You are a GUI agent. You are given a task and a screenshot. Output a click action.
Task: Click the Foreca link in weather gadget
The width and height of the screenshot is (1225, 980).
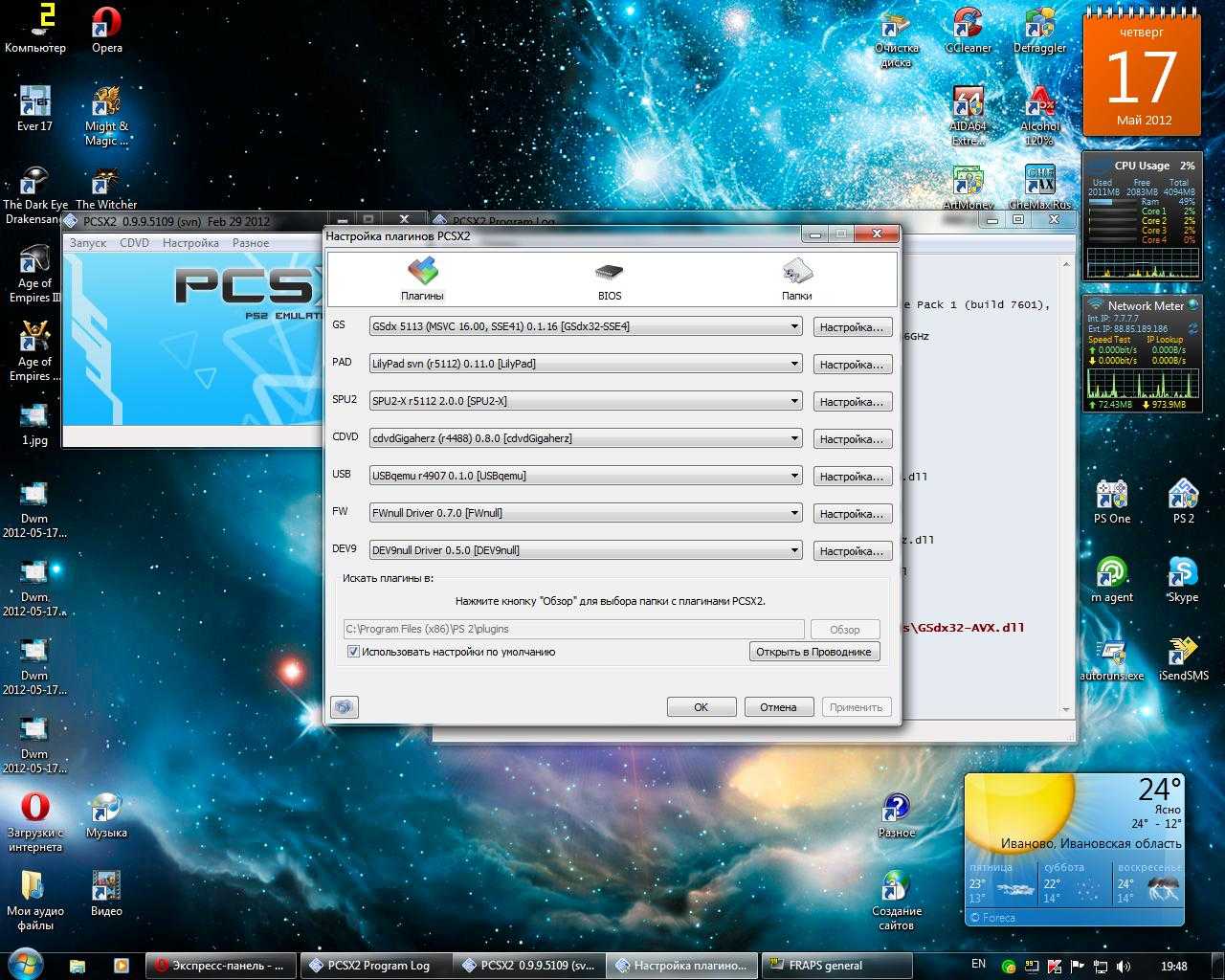pos(992,917)
